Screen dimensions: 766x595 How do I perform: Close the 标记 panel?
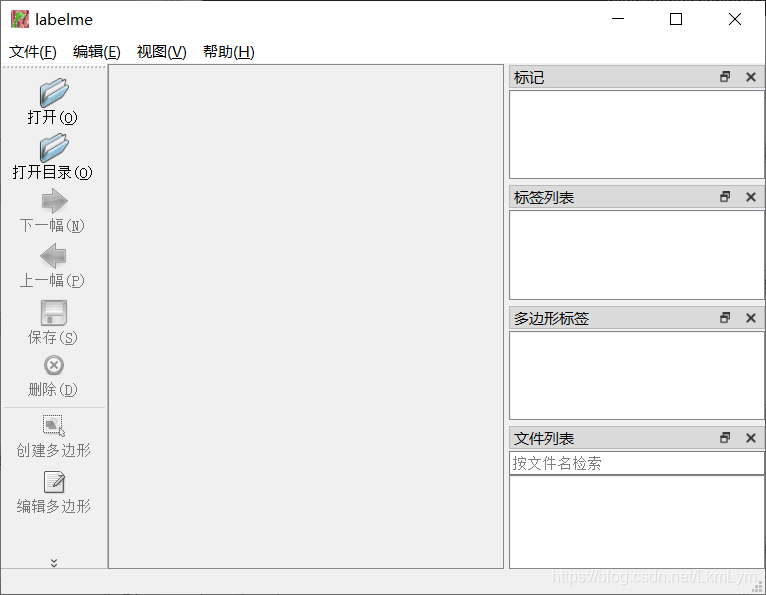click(x=751, y=77)
